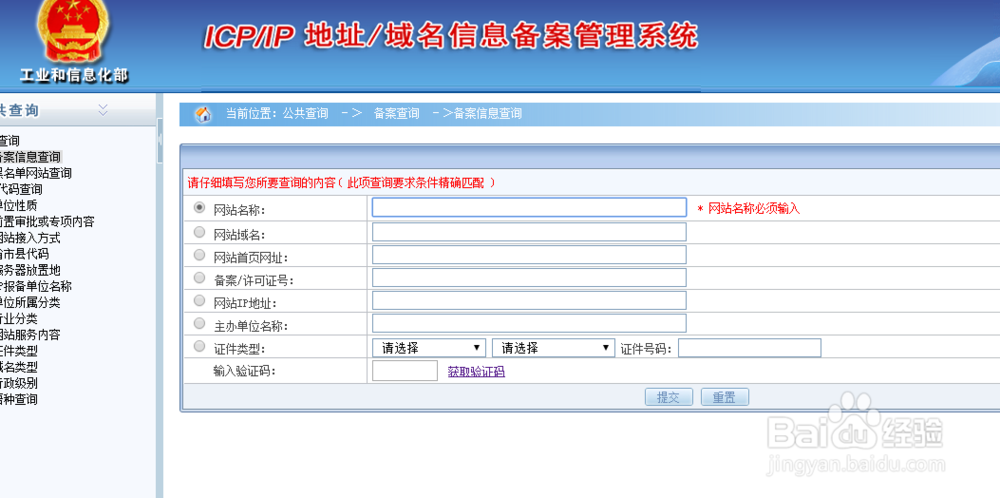Focus the 证件号码 text field
Screen dimensions: 1000x498
pyautogui.click(x=749, y=348)
